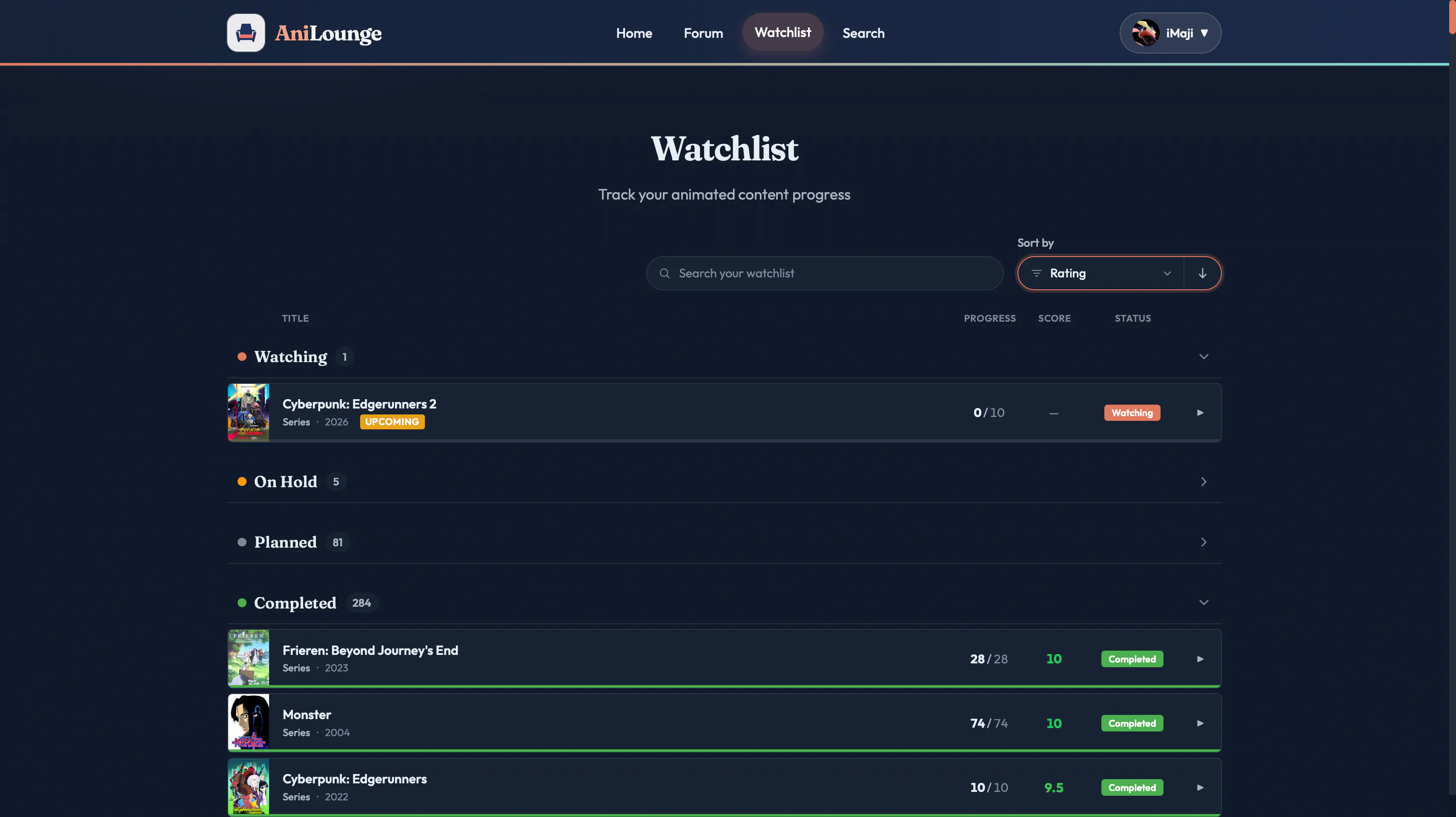
Task: Open the Forum nav item
Action: (703, 33)
